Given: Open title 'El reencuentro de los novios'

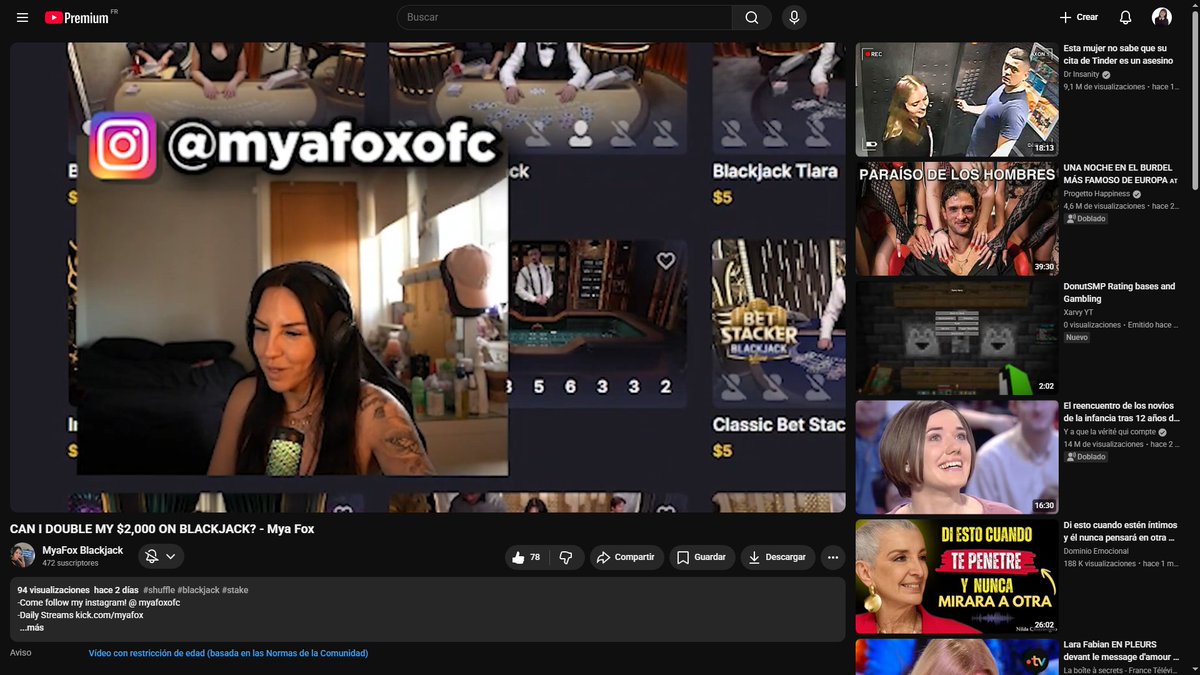Looking at the screenshot, I should 1121,412.
